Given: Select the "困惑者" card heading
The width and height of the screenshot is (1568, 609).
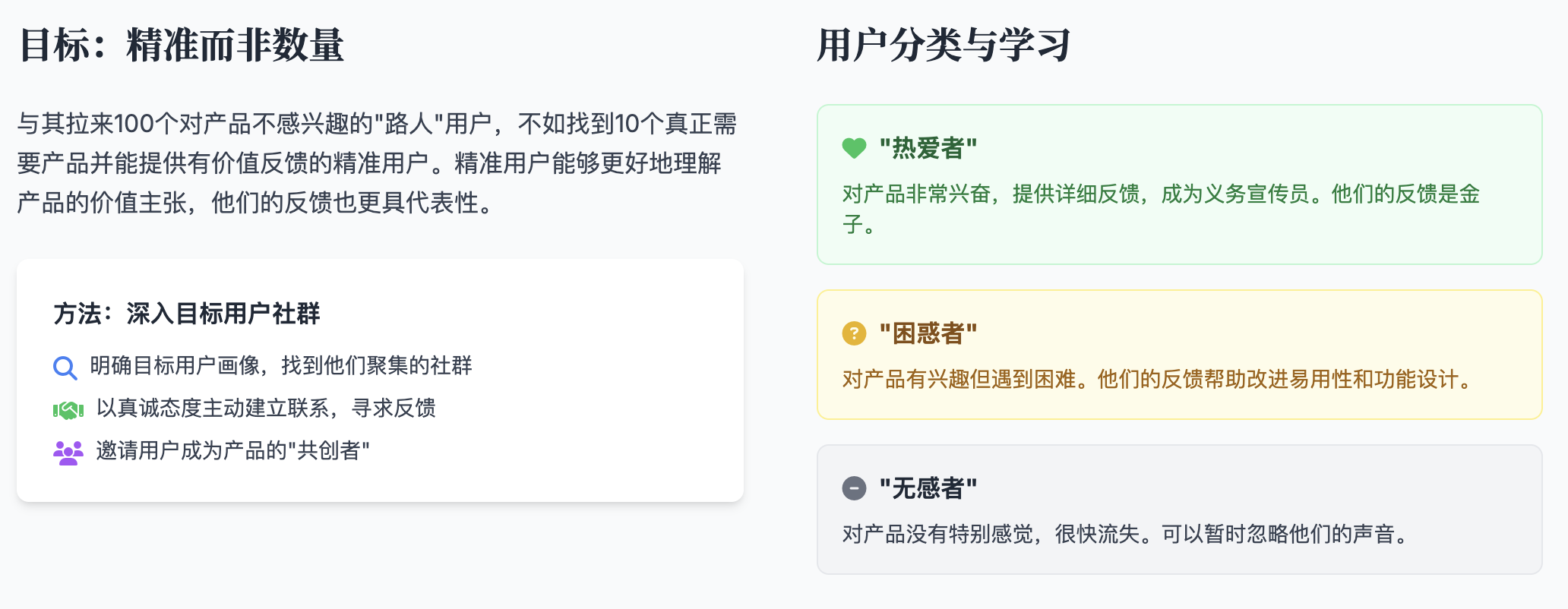Looking at the screenshot, I should 928,333.
